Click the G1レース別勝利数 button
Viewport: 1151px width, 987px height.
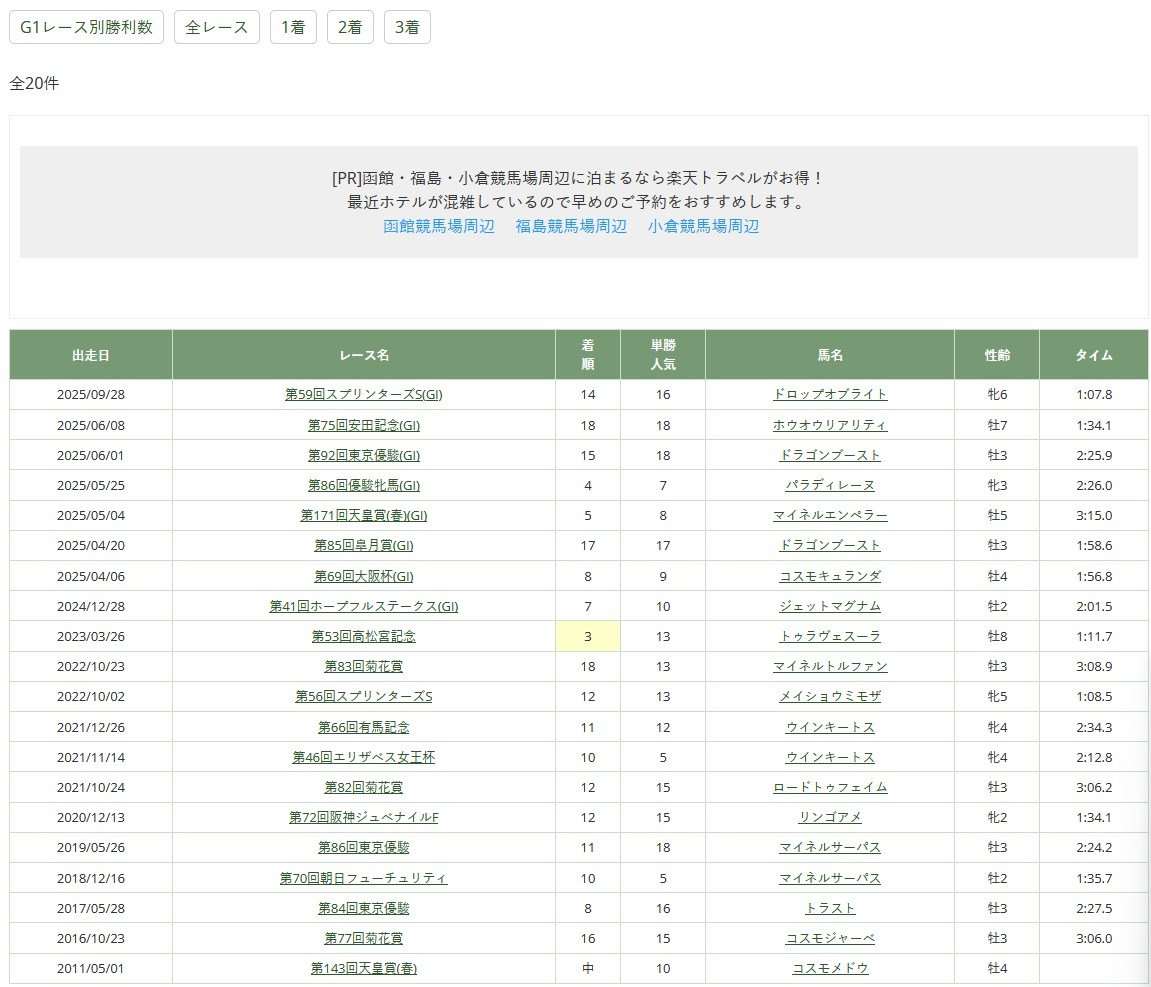click(x=86, y=27)
